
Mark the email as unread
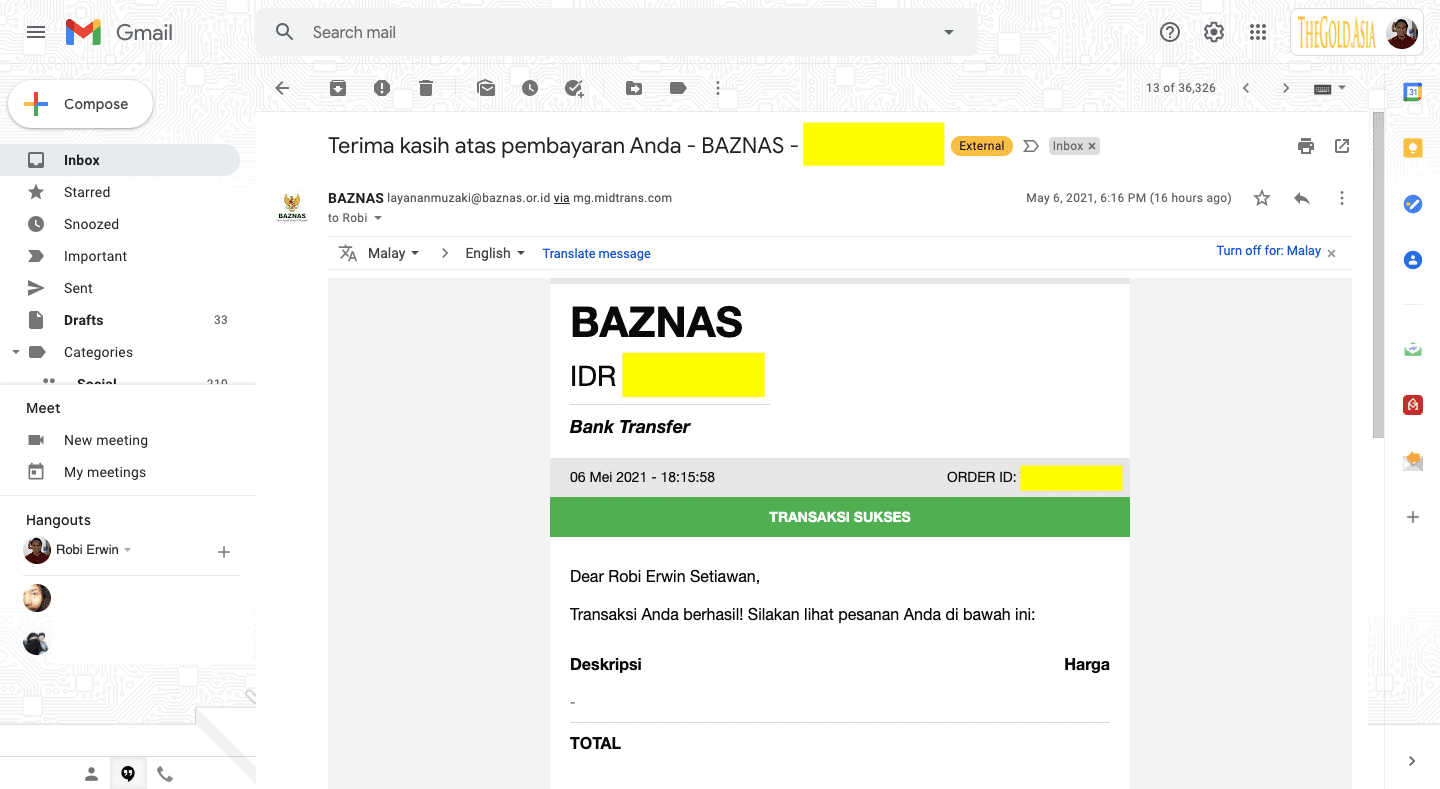click(486, 88)
